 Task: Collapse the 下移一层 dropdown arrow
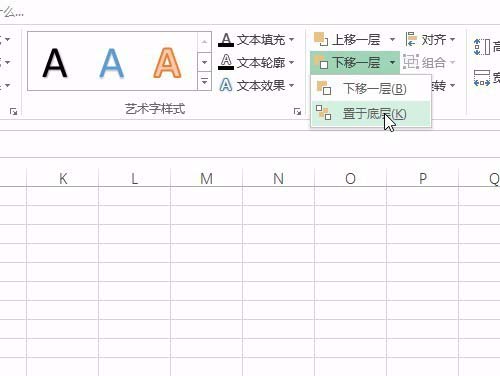coord(392,62)
